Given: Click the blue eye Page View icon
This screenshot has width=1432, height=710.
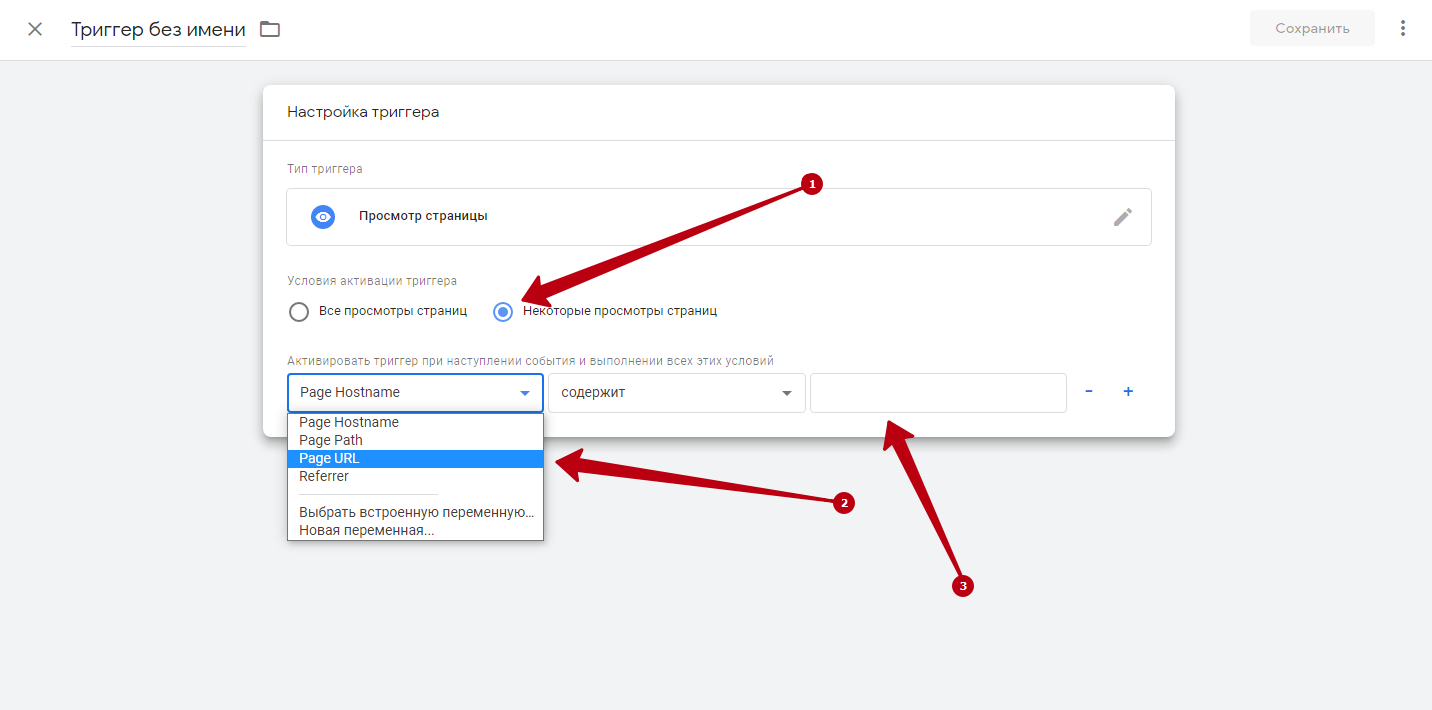Looking at the screenshot, I should [x=322, y=216].
